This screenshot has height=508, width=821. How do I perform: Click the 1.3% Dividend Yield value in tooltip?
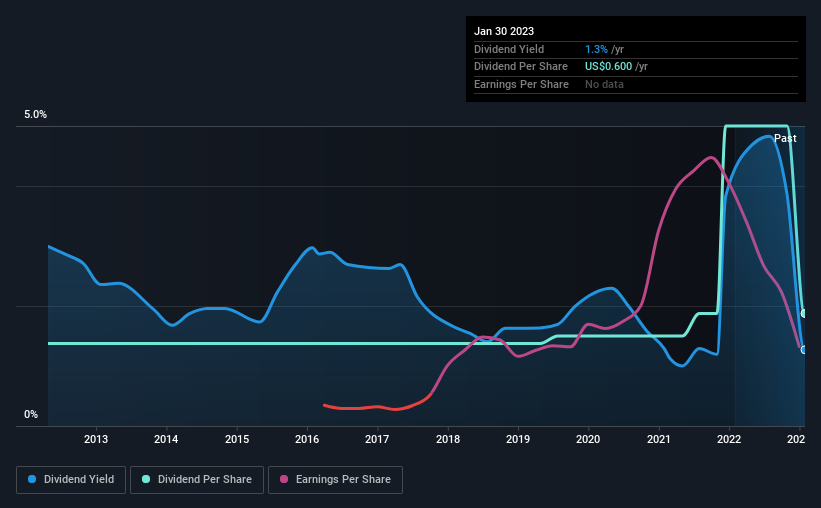pyautogui.click(x=596, y=49)
